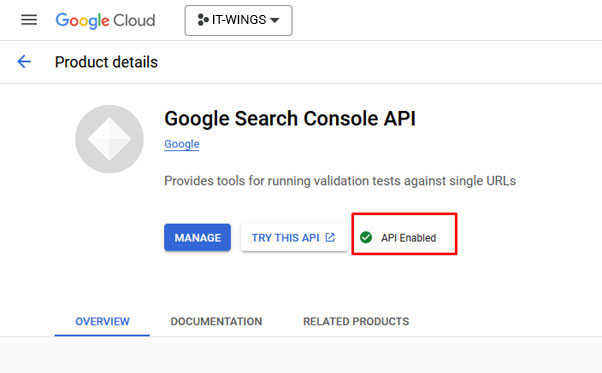
Task: Open the RELATED PRODUCTS tab
Action: 356,322
